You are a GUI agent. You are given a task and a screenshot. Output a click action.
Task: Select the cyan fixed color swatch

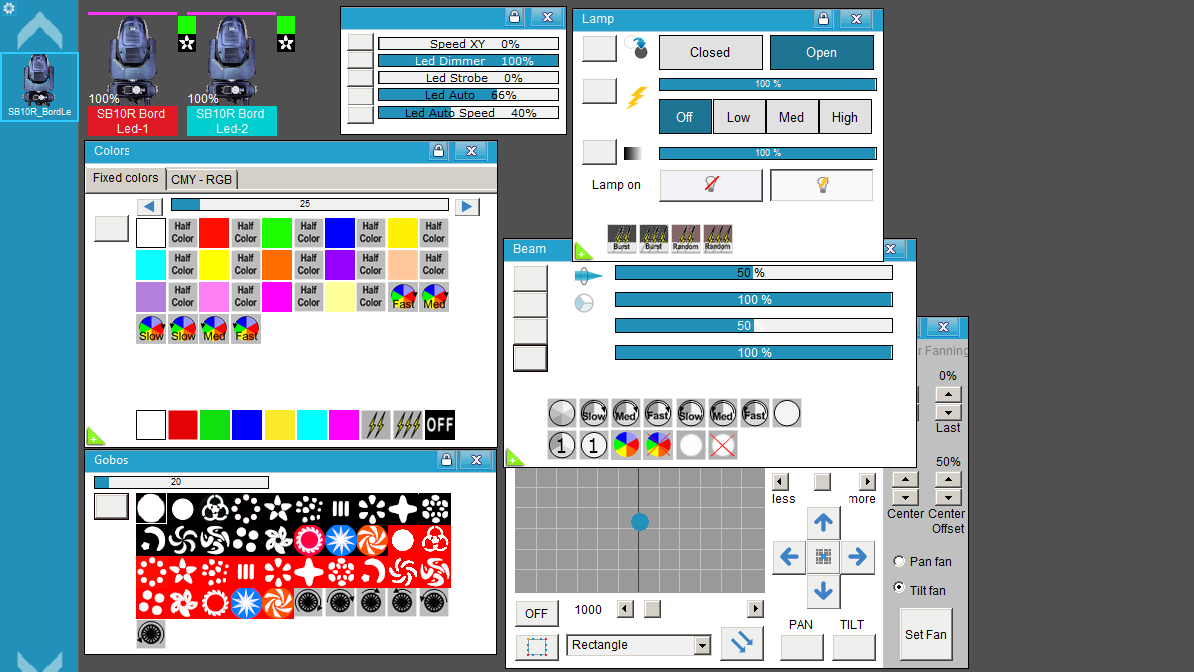pyautogui.click(x=151, y=265)
